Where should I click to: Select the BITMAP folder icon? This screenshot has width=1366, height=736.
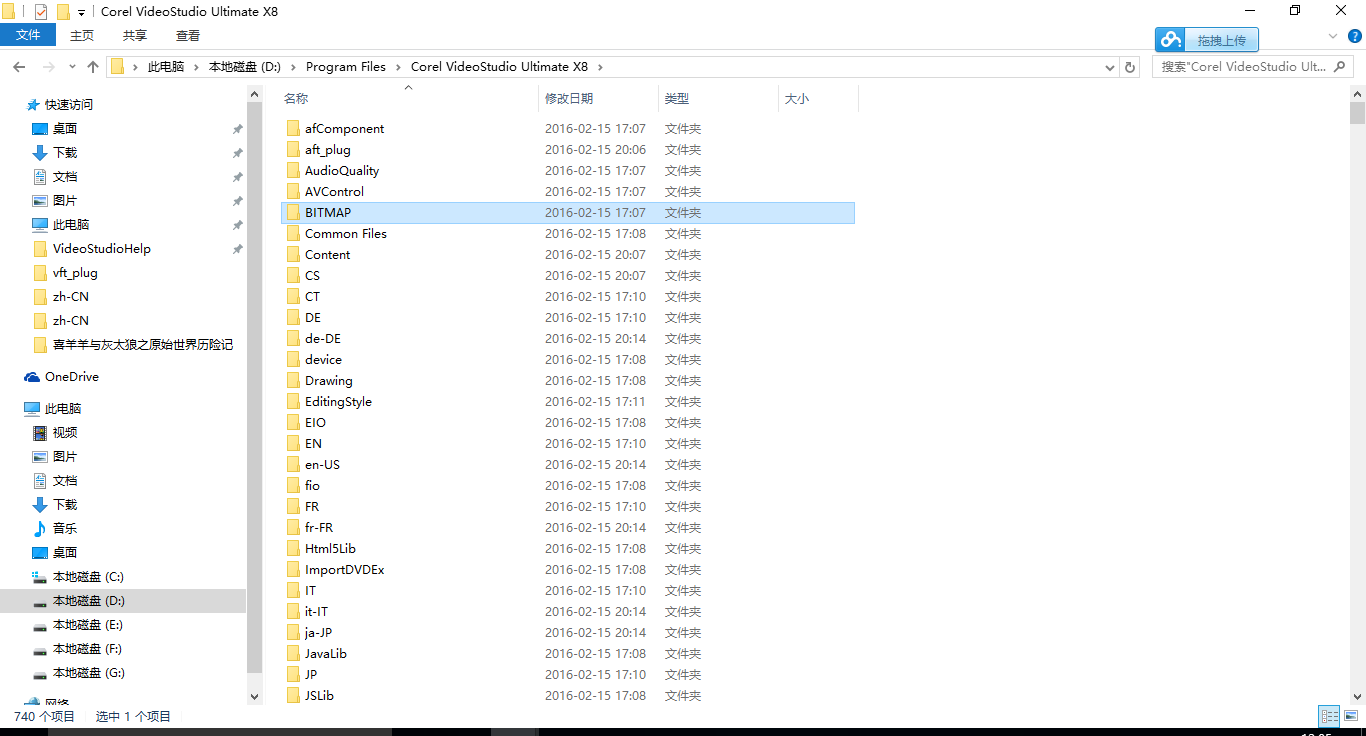click(x=293, y=212)
